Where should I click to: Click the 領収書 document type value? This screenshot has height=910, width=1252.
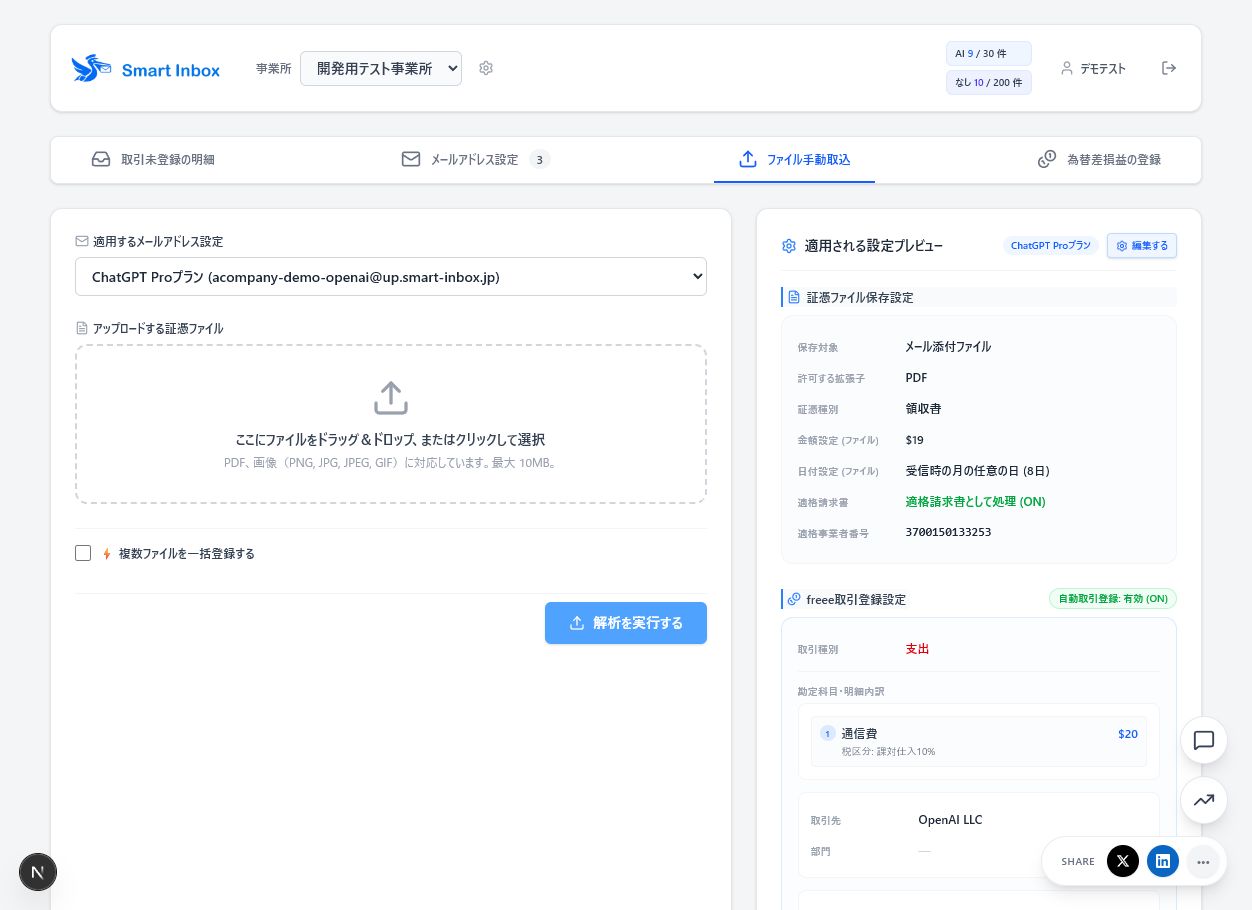pos(923,409)
